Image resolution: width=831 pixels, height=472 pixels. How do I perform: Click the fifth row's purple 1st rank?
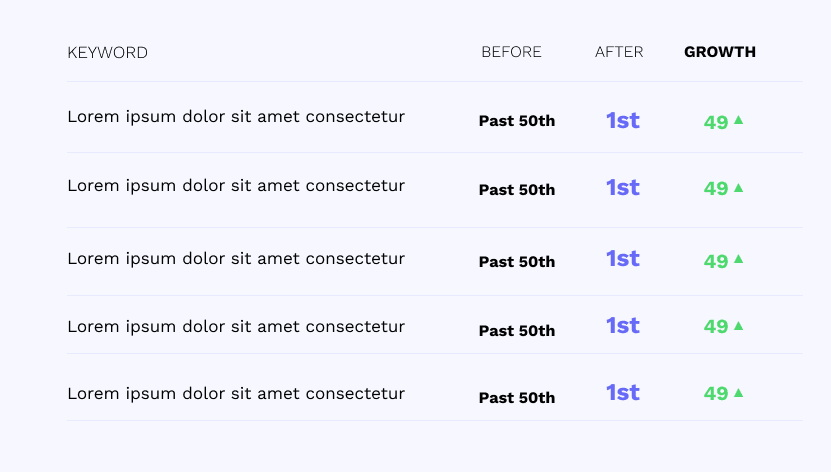[622, 393]
